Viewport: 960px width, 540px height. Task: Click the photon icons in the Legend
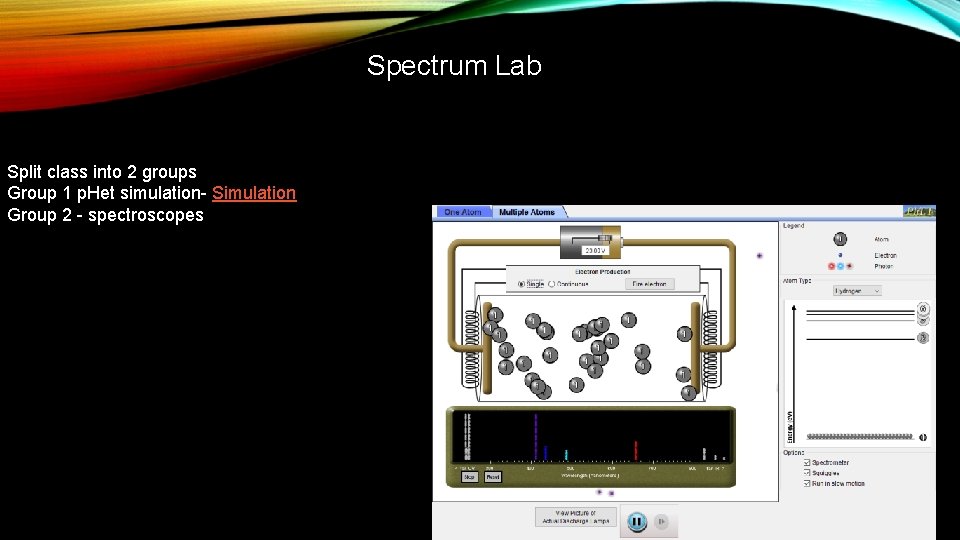point(840,266)
